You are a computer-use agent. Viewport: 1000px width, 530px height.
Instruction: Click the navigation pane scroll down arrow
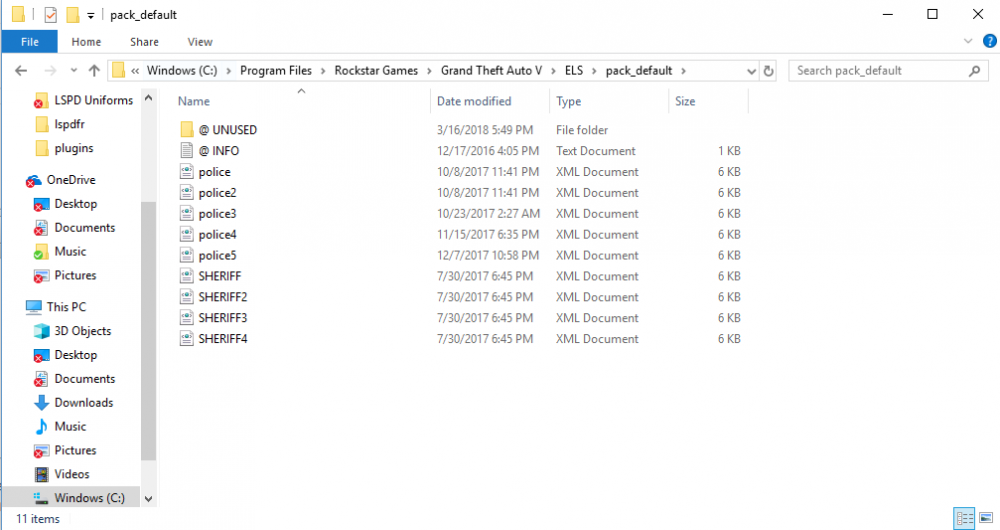coord(149,499)
